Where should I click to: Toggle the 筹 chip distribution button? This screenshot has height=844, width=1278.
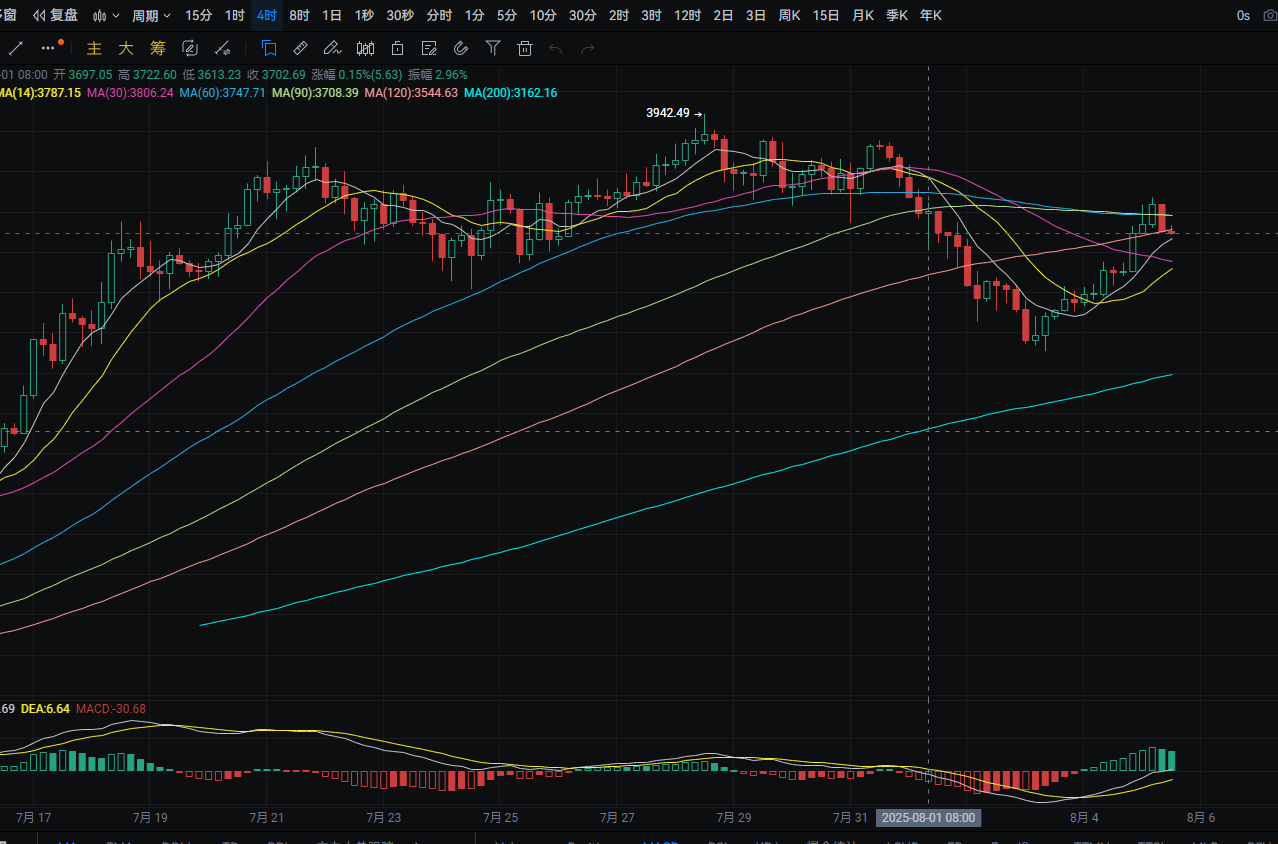coord(158,48)
